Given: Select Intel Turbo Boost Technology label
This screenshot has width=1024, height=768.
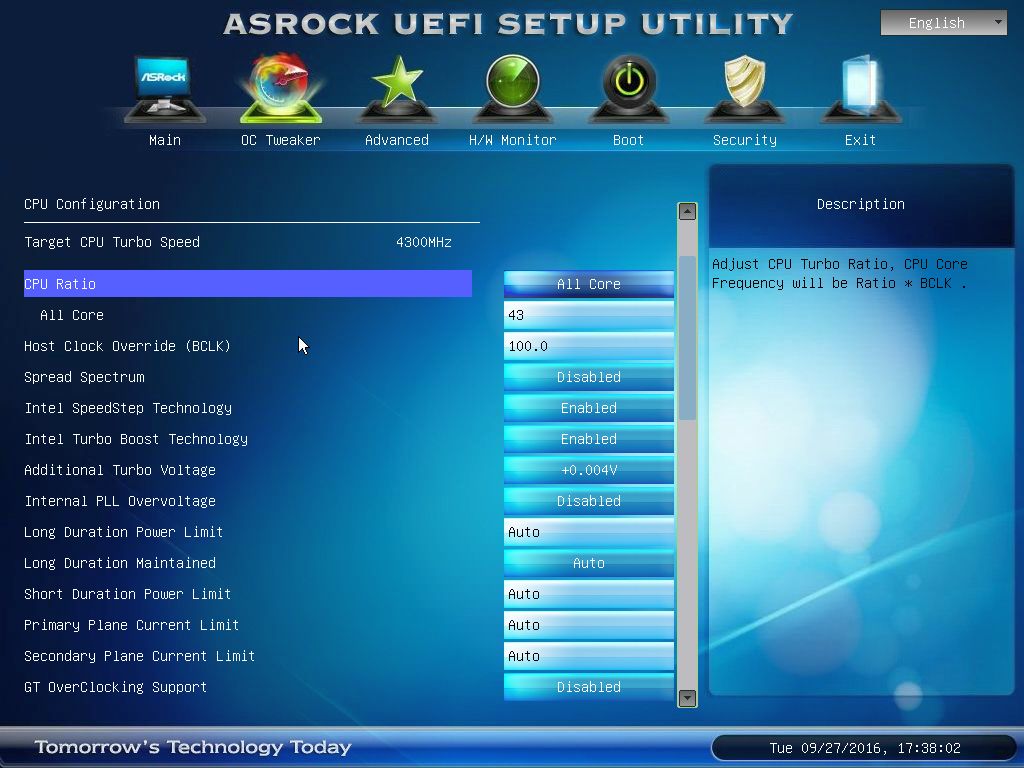Looking at the screenshot, I should pos(136,439).
